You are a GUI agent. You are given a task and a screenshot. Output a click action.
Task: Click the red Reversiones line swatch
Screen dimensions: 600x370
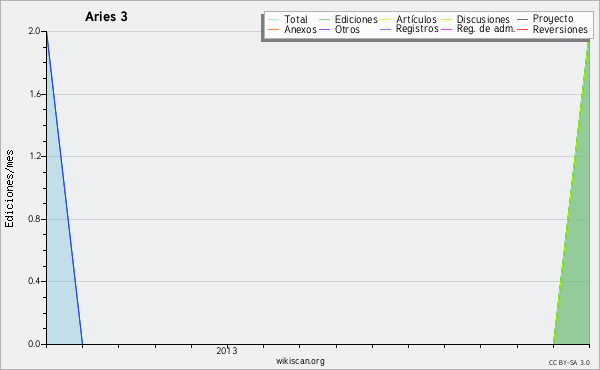point(522,30)
